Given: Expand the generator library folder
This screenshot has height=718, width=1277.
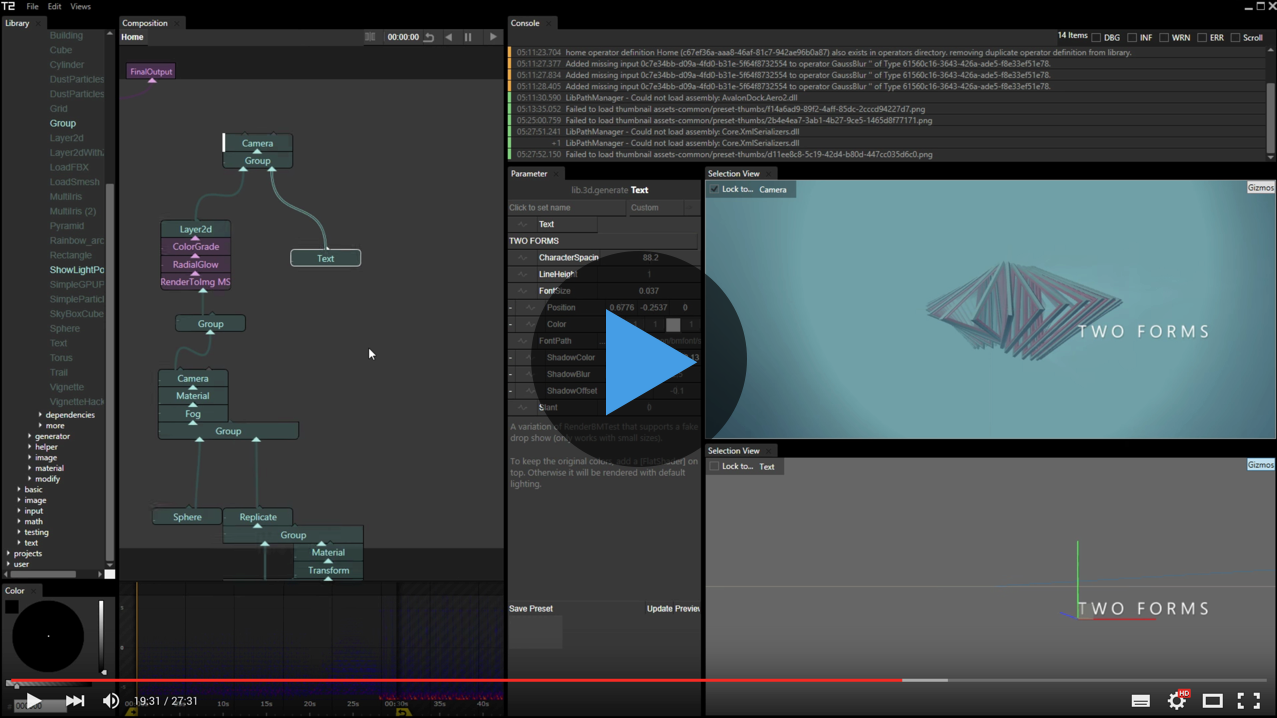Looking at the screenshot, I should tap(30, 437).
